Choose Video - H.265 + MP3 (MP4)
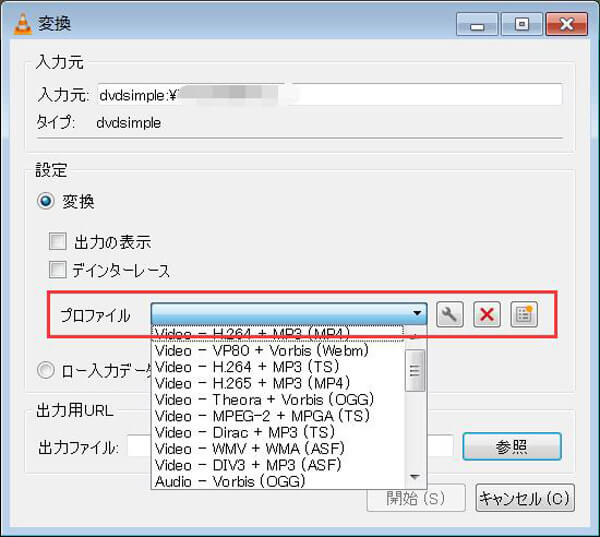The width and height of the screenshot is (600, 537). click(x=278, y=384)
